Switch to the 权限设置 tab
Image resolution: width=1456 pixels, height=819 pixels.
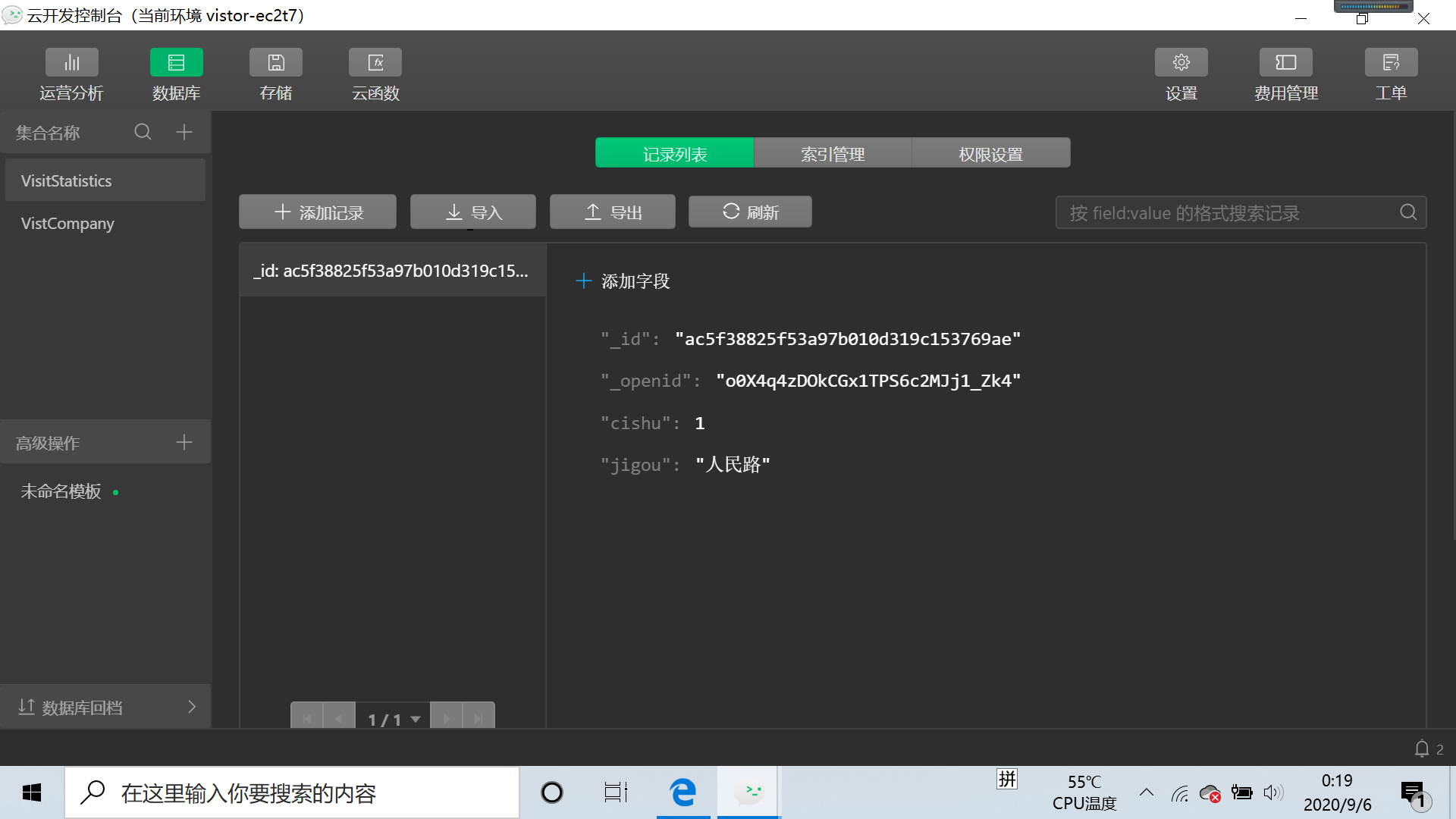(x=990, y=153)
